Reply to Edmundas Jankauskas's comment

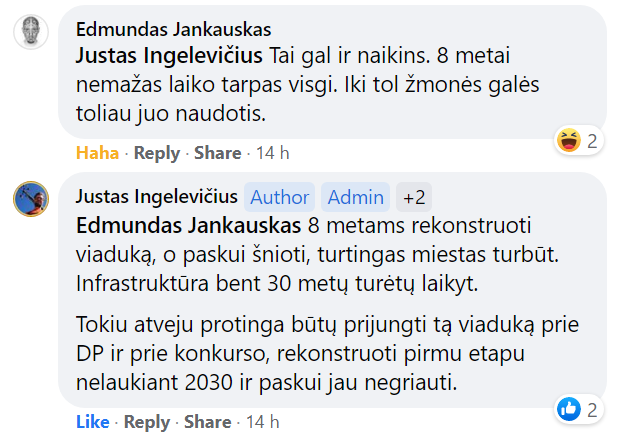157,153
